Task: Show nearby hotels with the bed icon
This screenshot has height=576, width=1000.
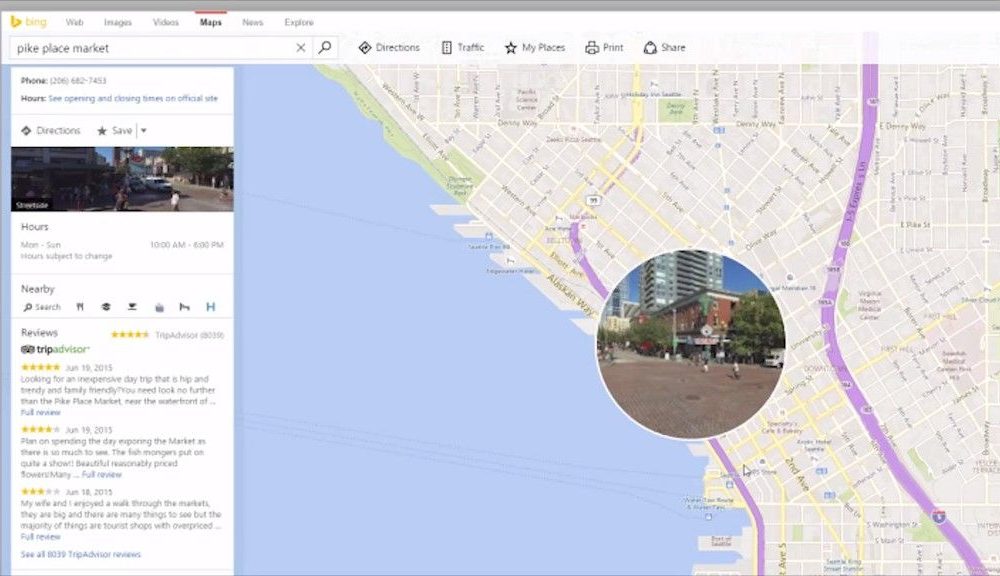Action: (184, 307)
